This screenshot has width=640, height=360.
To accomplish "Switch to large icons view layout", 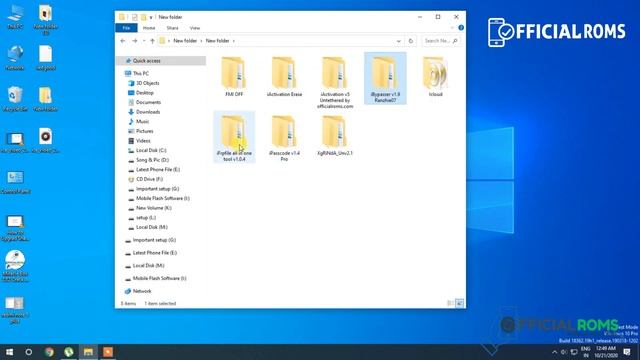I will pos(459,303).
